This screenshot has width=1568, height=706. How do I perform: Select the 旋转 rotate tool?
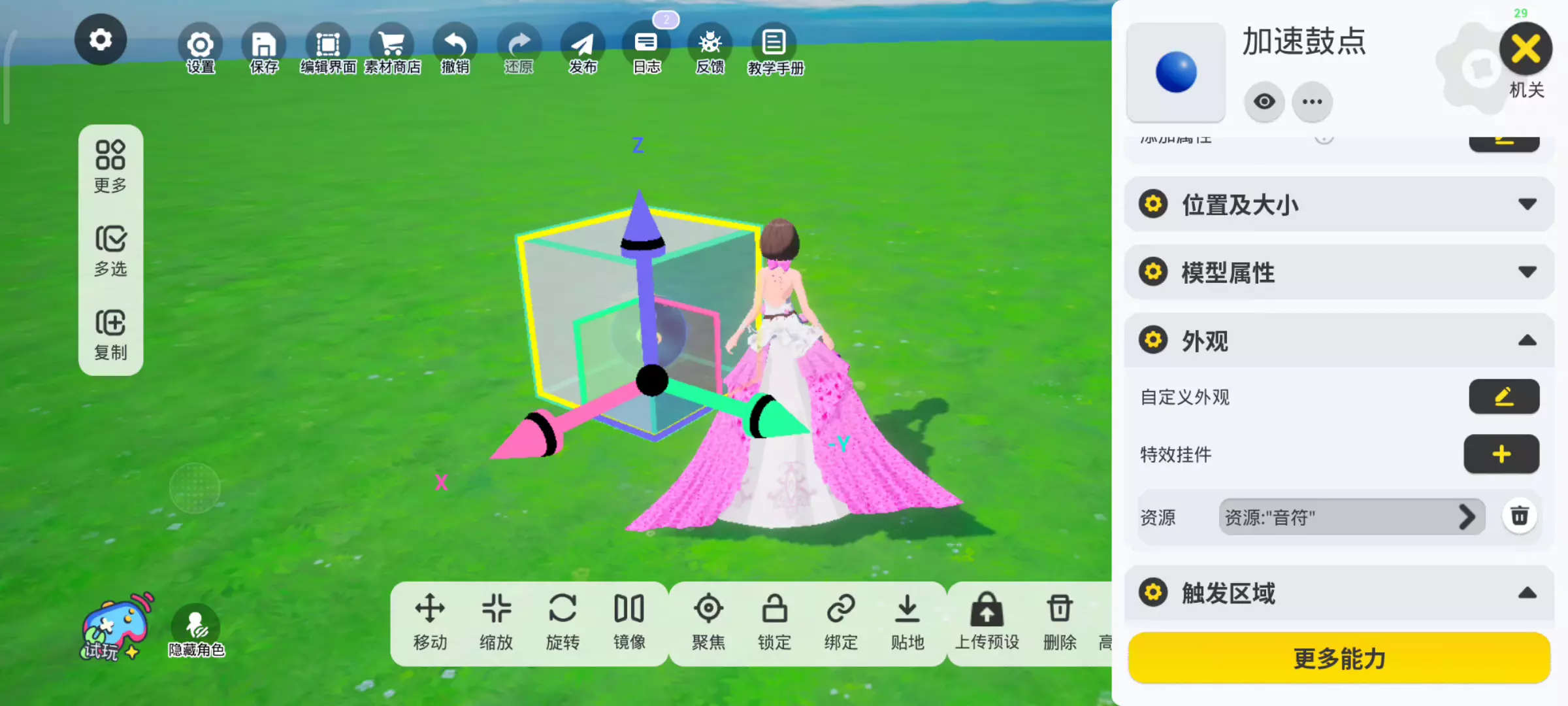pyautogui.click(x=563, y=621)
